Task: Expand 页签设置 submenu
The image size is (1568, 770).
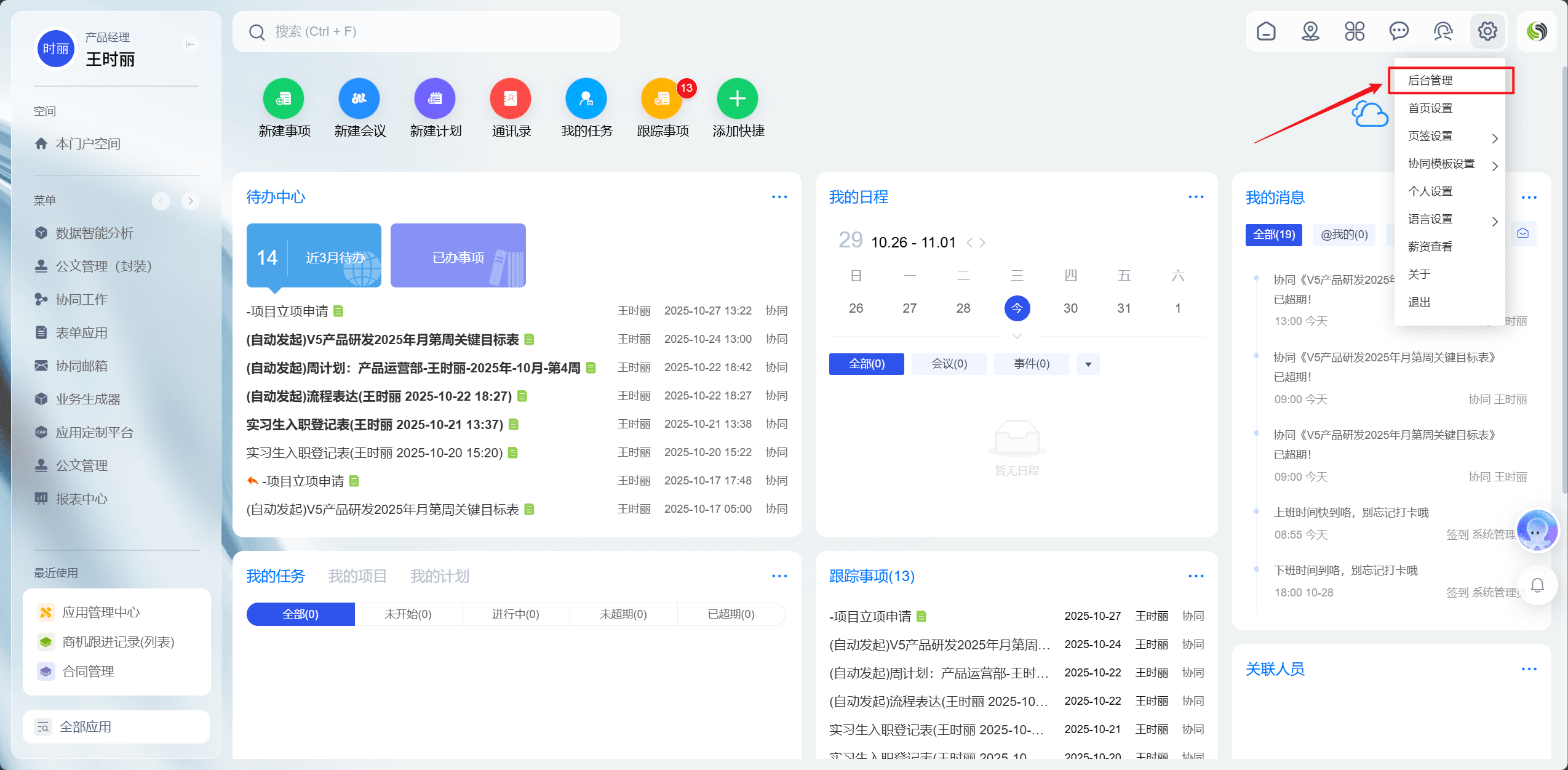Action: [1450, 135]
